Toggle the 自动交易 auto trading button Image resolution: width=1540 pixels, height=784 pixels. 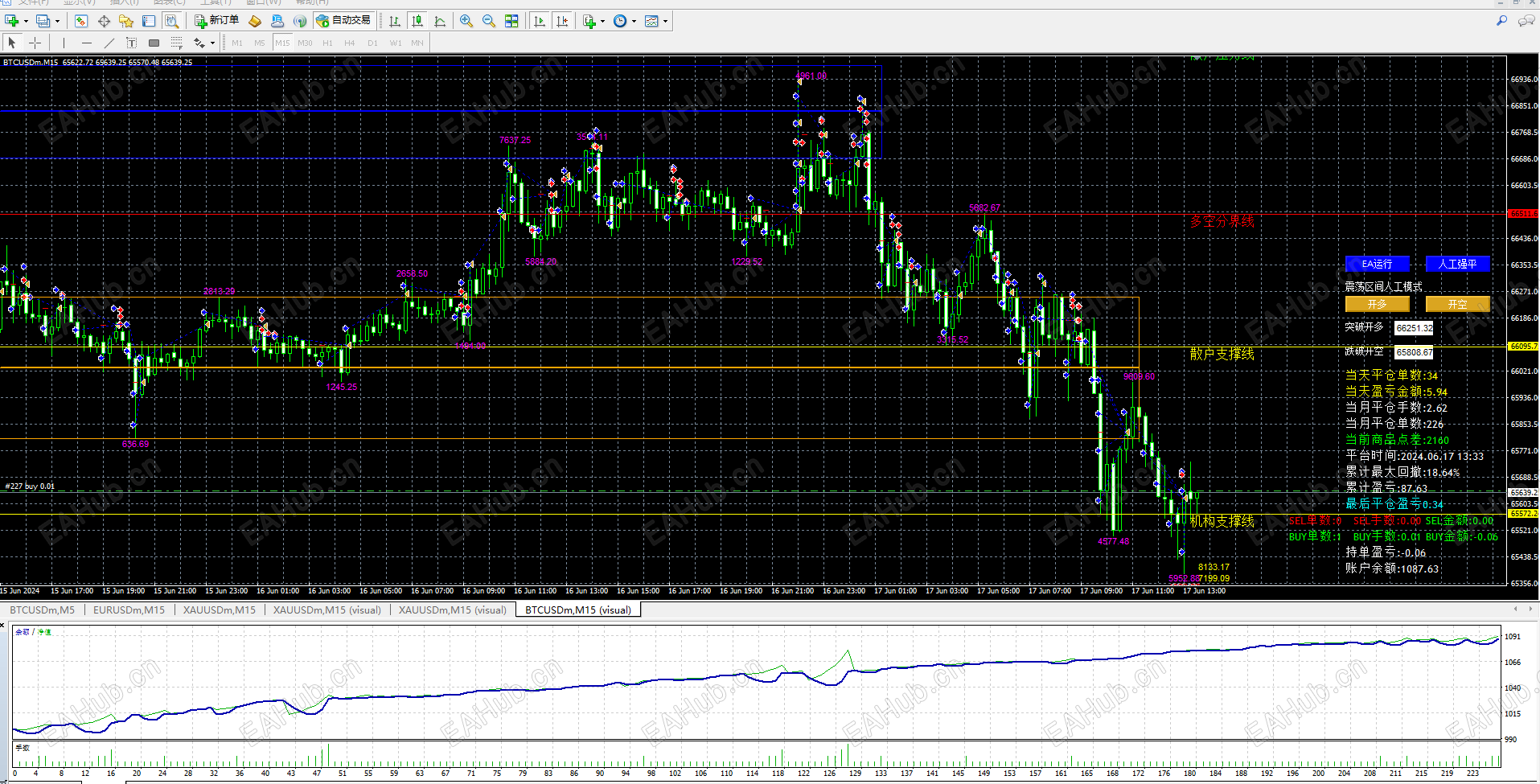(344, 21)
